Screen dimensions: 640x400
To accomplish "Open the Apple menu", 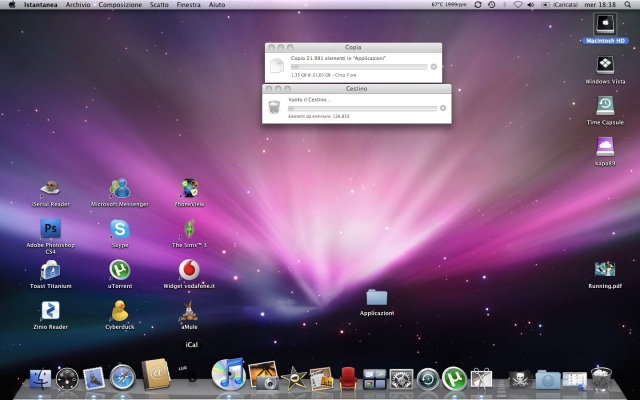I will 11,4.
